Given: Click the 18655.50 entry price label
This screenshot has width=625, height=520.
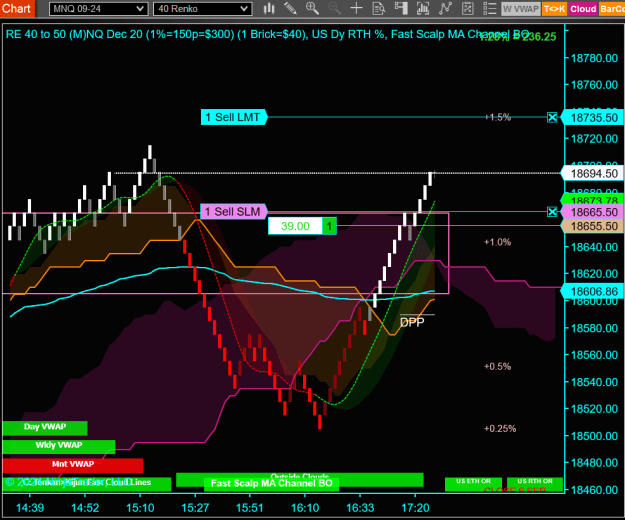Looking at the screenshot, I should click(x=593, y=226).
